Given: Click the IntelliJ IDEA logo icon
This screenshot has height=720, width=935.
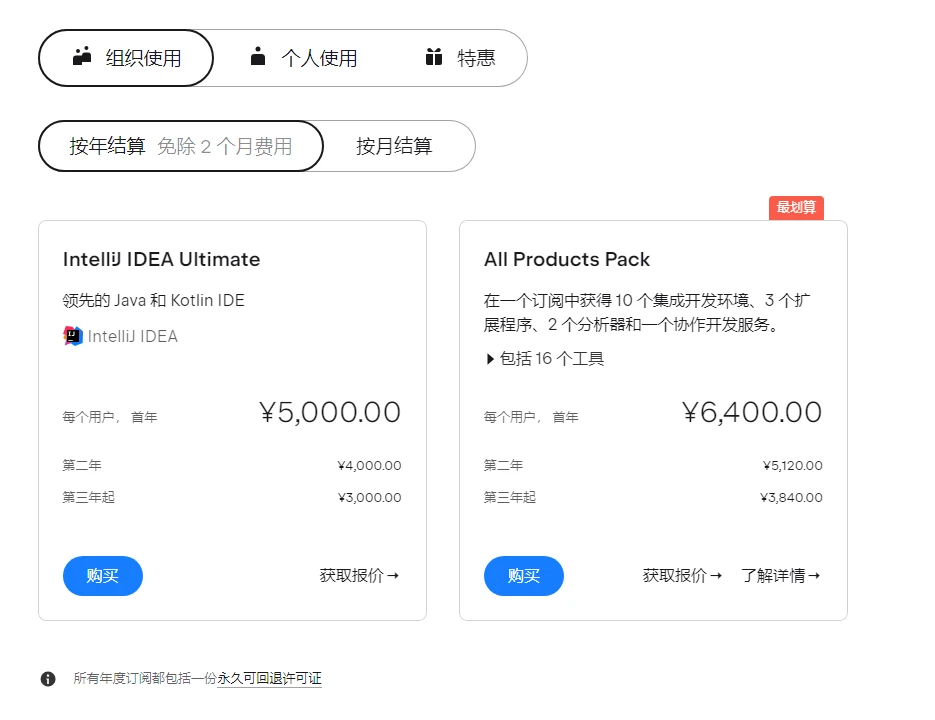Looking at the screenshot, I should click(73, 336).
